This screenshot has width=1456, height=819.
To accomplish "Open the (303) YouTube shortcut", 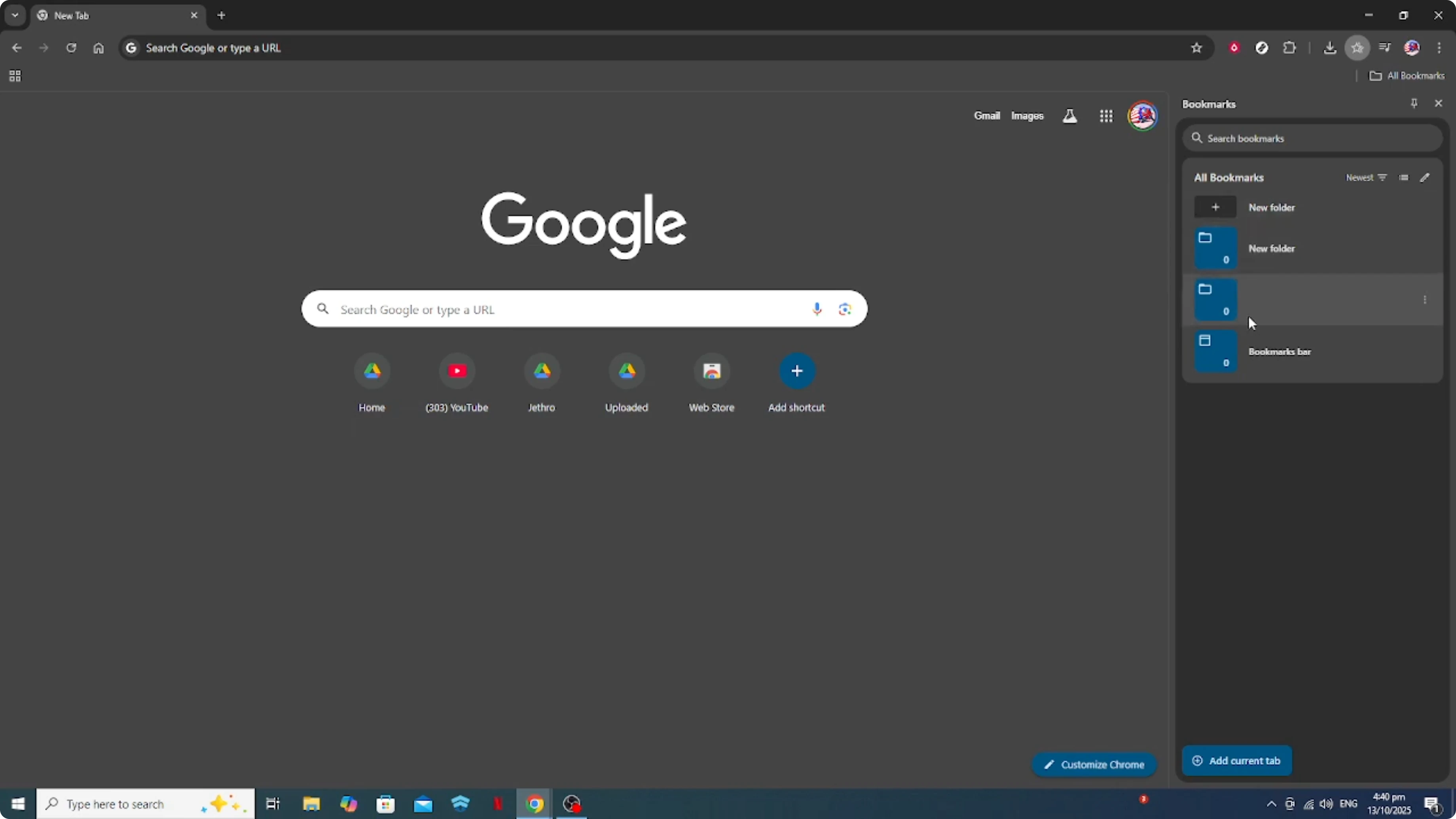I will [457, 383].
